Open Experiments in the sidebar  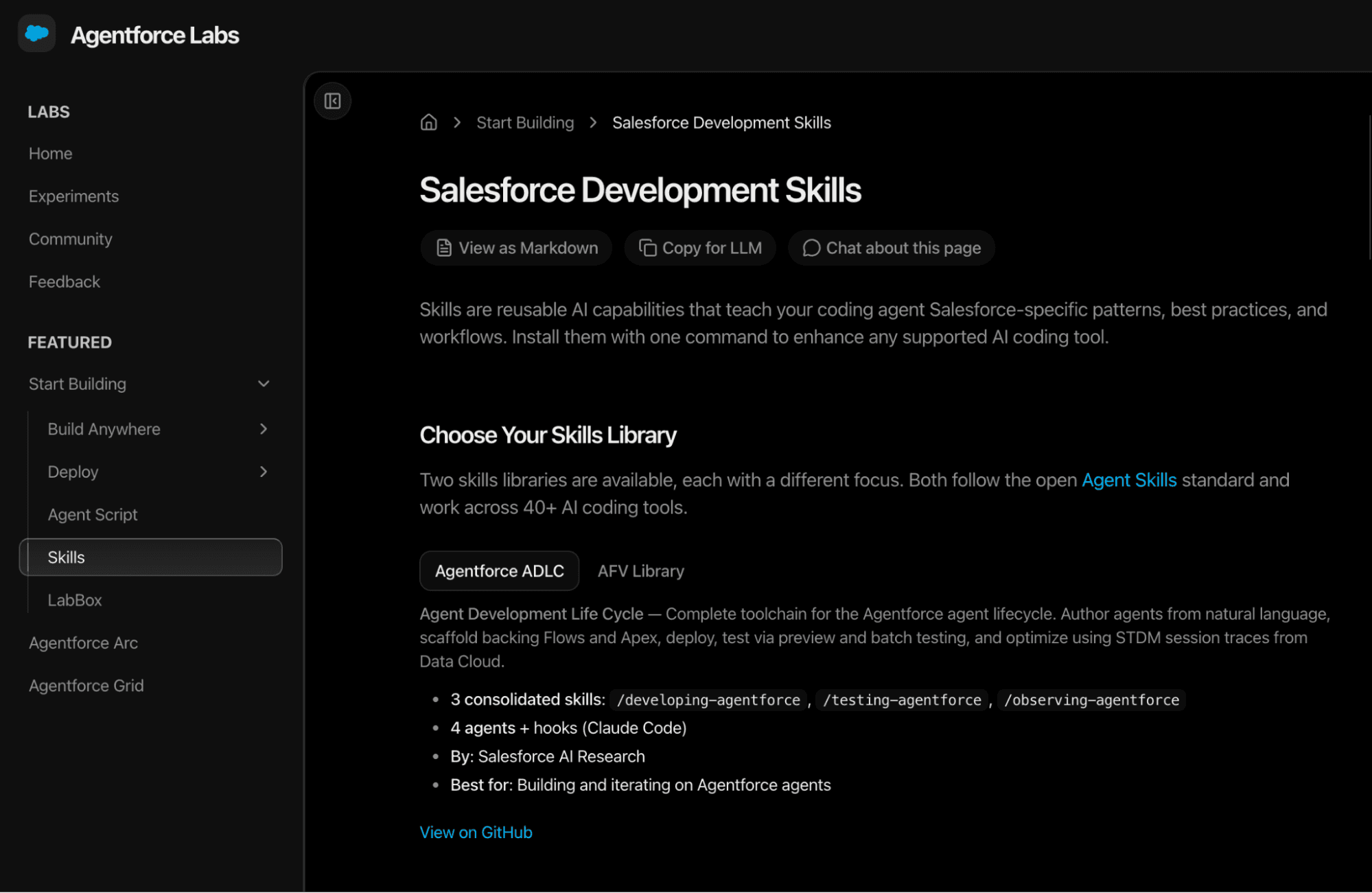coord(73,196)
